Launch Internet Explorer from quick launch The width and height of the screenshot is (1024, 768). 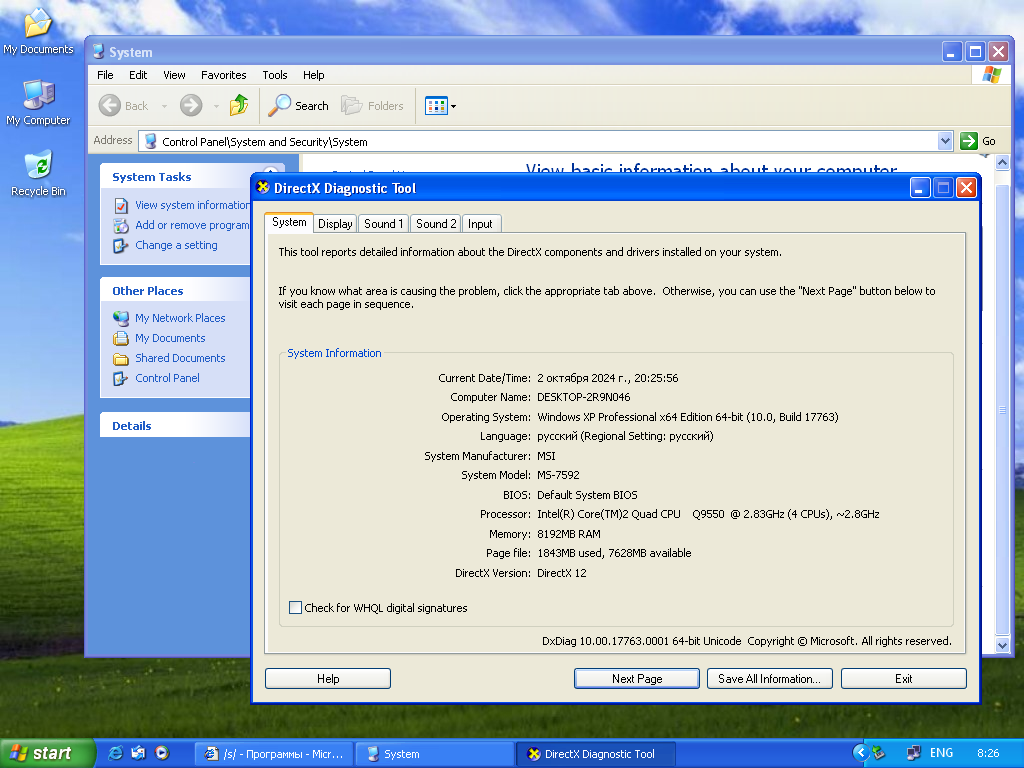tap(116, 753)
